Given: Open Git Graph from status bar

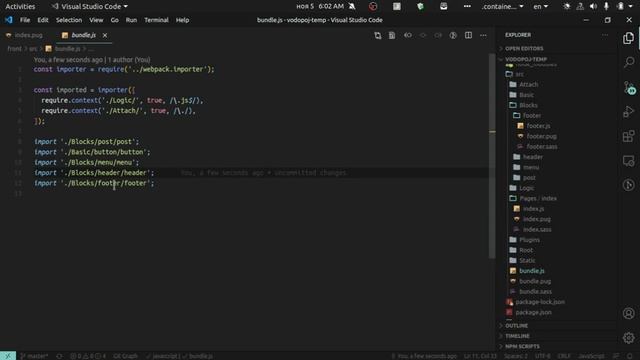Looking at the screenshot, I should [125, 356].
